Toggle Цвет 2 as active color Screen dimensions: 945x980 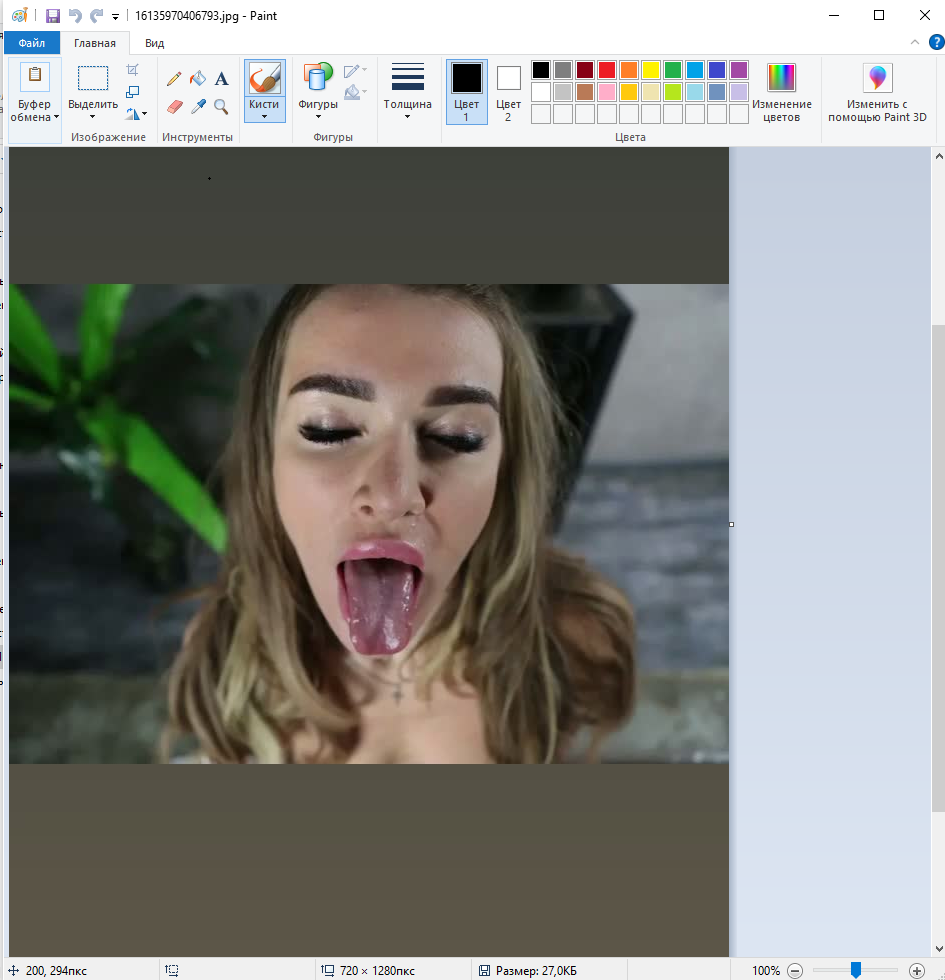tap(508, 90)
